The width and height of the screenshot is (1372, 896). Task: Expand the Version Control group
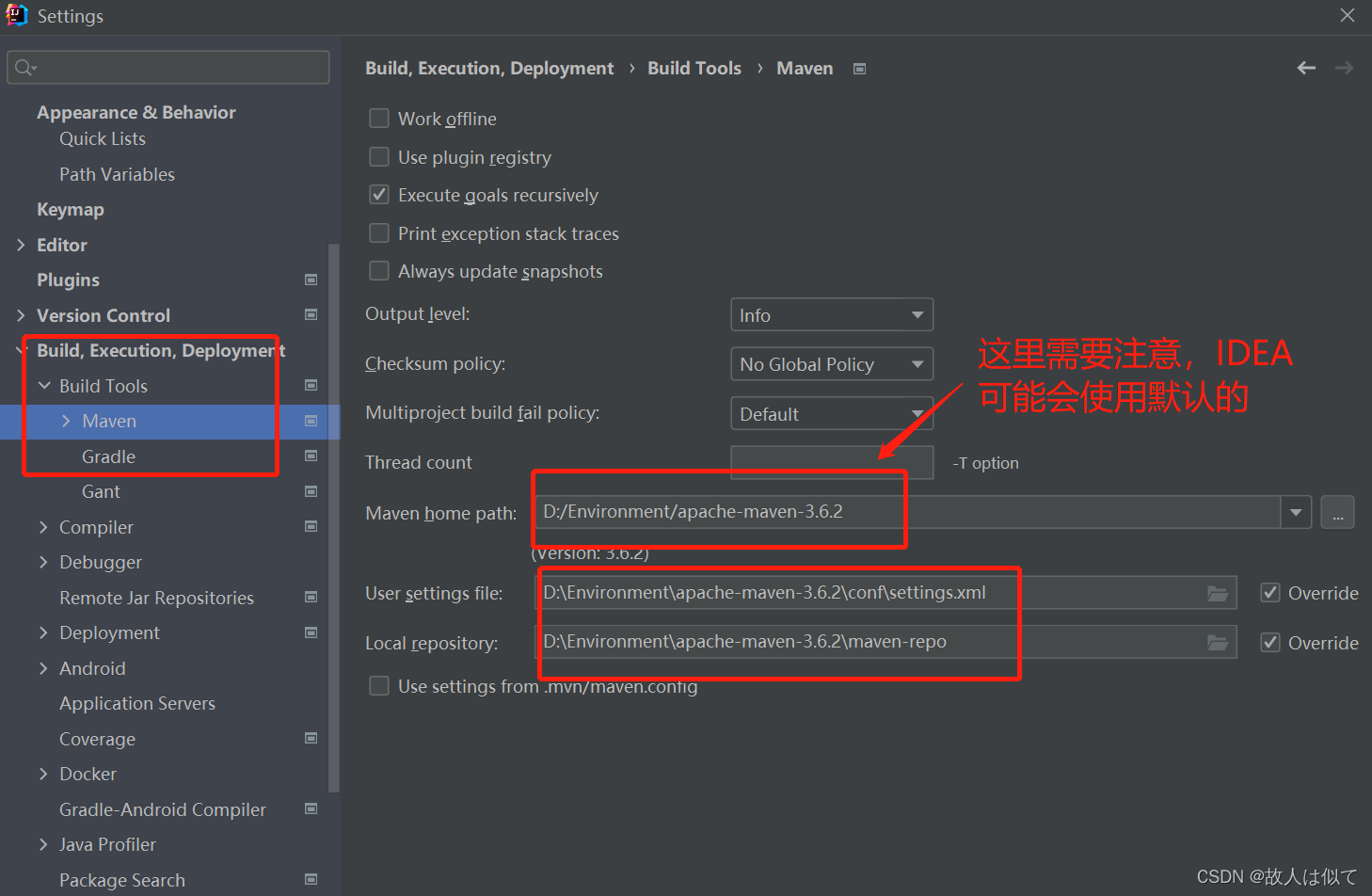(x=21, y=315)
